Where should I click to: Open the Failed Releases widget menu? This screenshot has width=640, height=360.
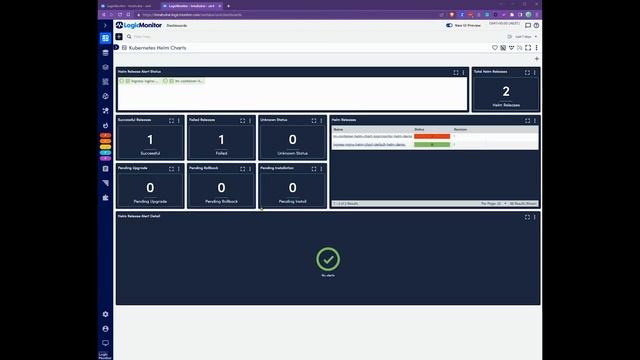coord(250,120)
